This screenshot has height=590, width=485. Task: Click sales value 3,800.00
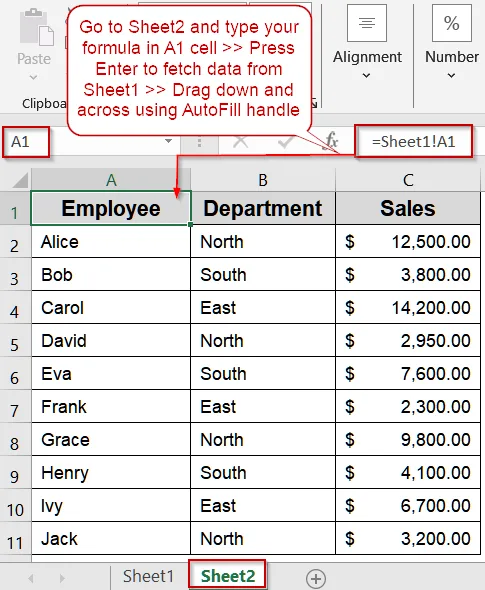[x=408, y=274]
